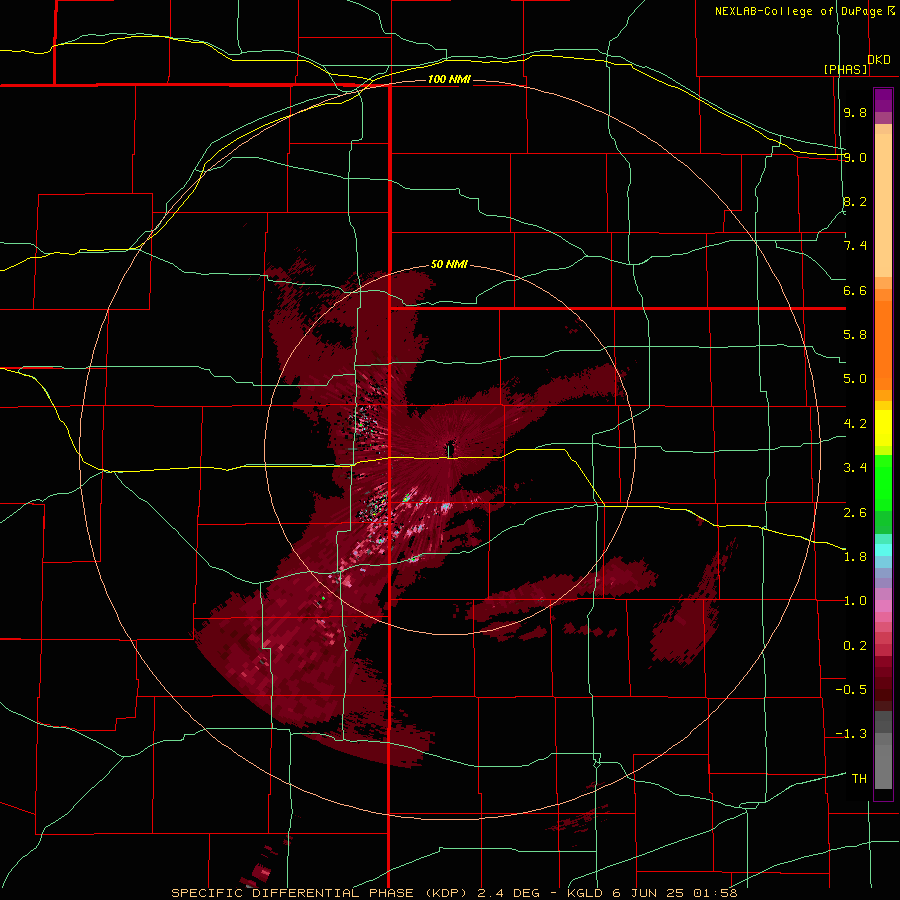Click the 5.8 value on color scale
Screen dimensions: 900x900
(855, 335)
